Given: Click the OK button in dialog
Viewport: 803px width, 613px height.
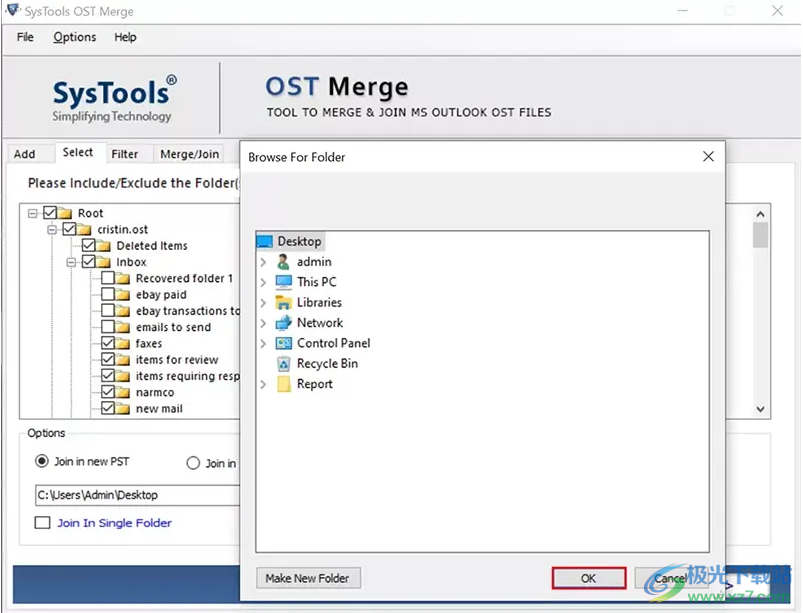Looking at the screenshot, I should pos(588,578).
